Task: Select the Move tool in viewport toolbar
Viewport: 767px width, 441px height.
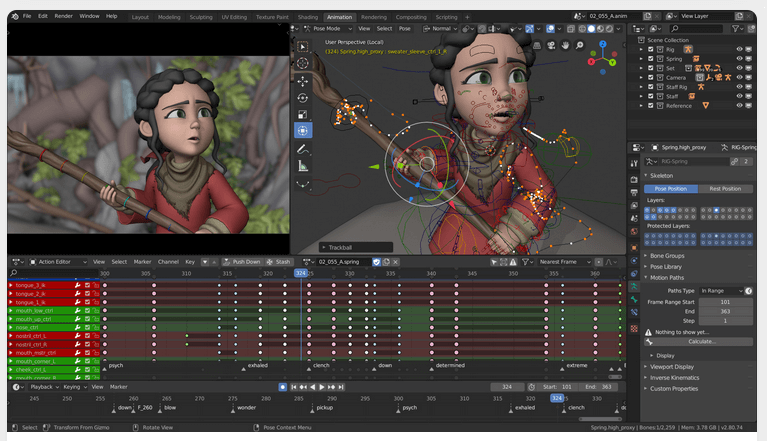Action: pyautogui.click(x=303, y=81)
